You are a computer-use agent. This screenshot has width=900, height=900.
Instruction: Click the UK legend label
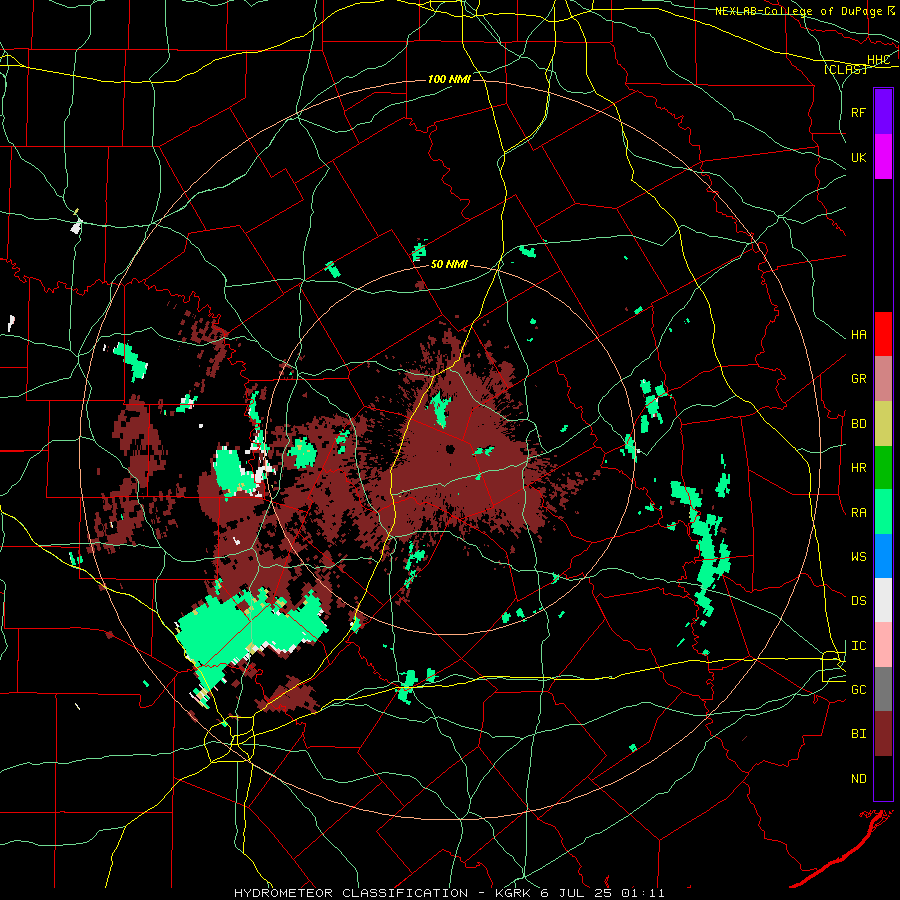click(858, 157)
